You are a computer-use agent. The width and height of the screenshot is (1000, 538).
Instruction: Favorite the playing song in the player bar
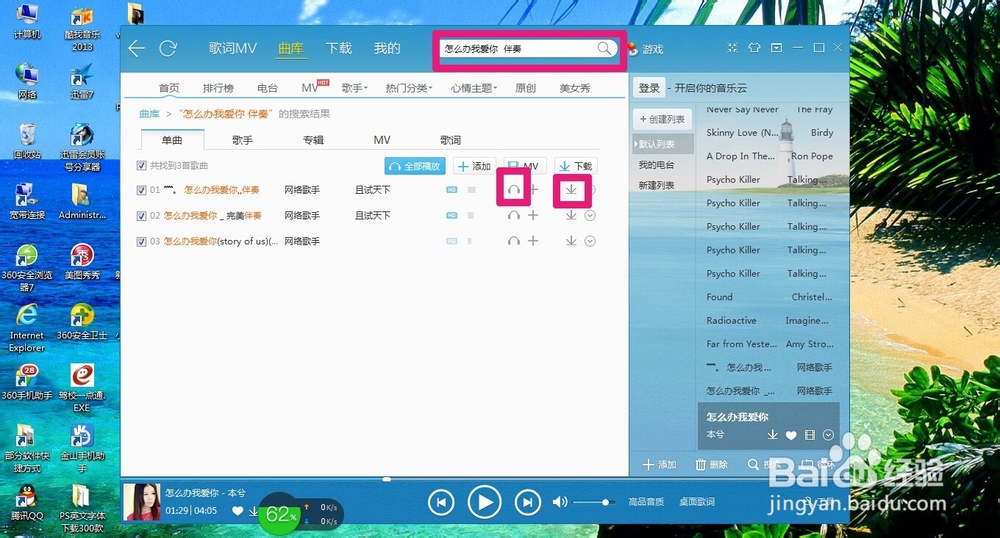pos(237,511)
